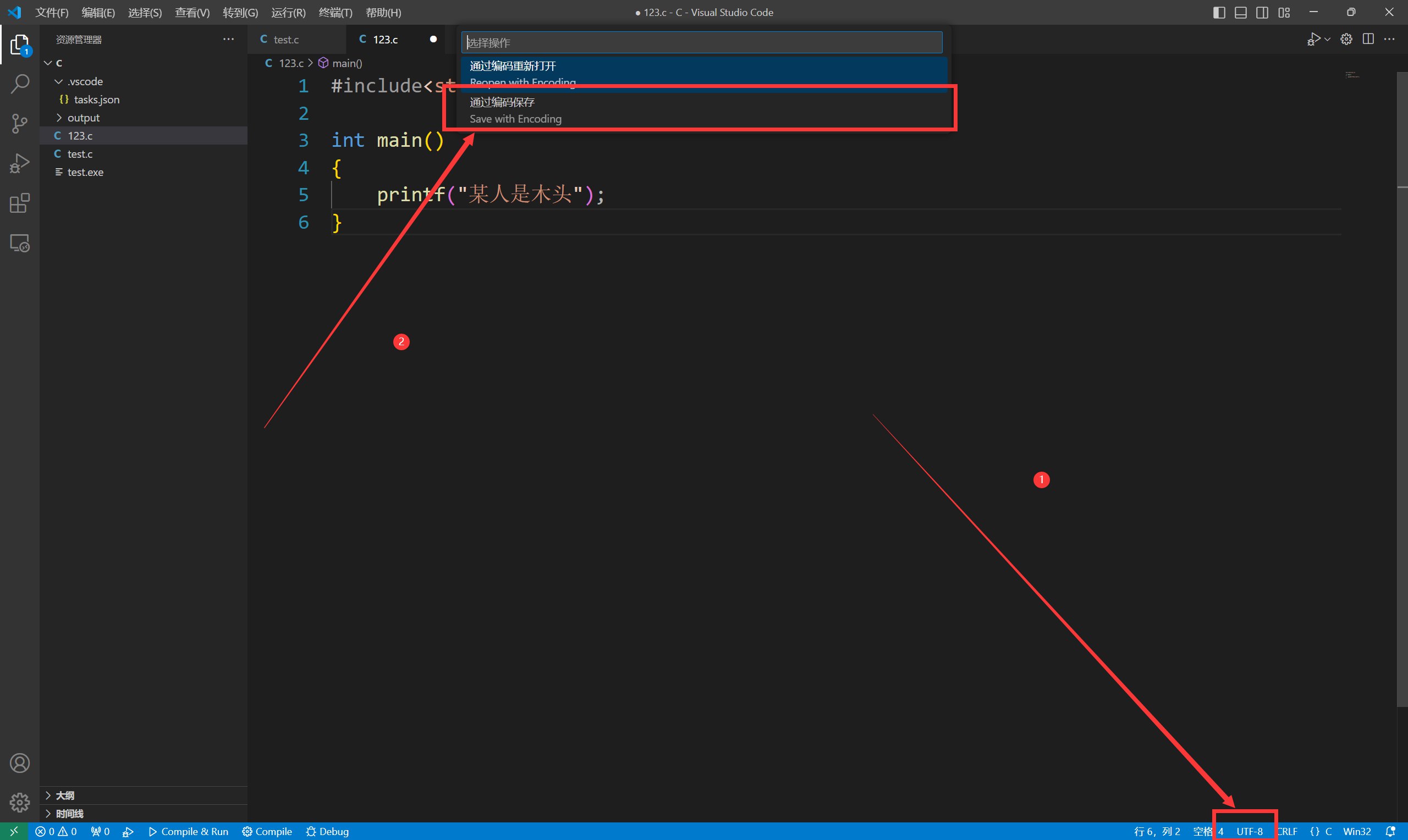Collapse the C root folder
Image resolution: width=1408 pixels, height=840 pixels.
[x=48, y=63]
